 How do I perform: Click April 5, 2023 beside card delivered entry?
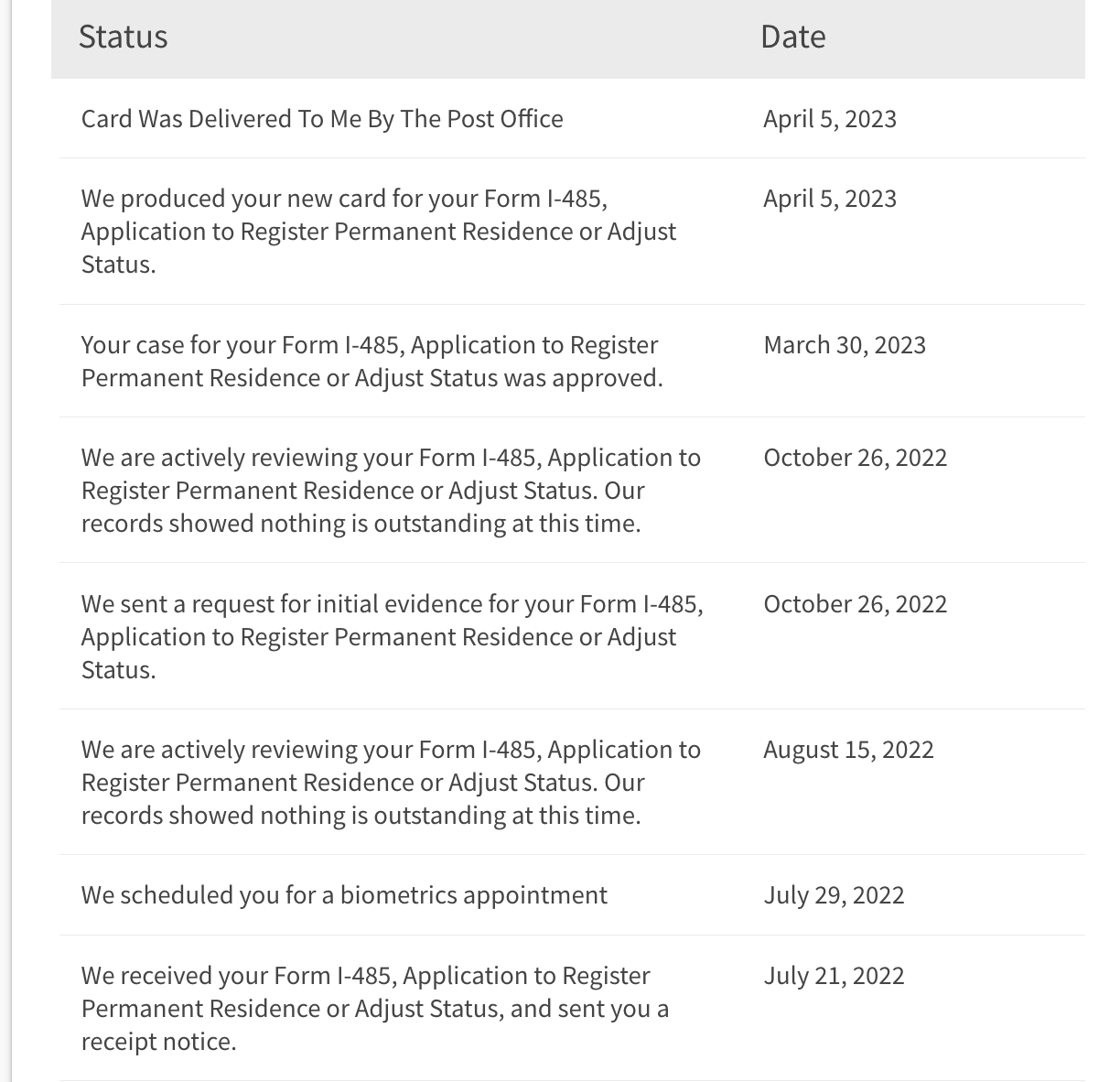click(x=830, y=119)
